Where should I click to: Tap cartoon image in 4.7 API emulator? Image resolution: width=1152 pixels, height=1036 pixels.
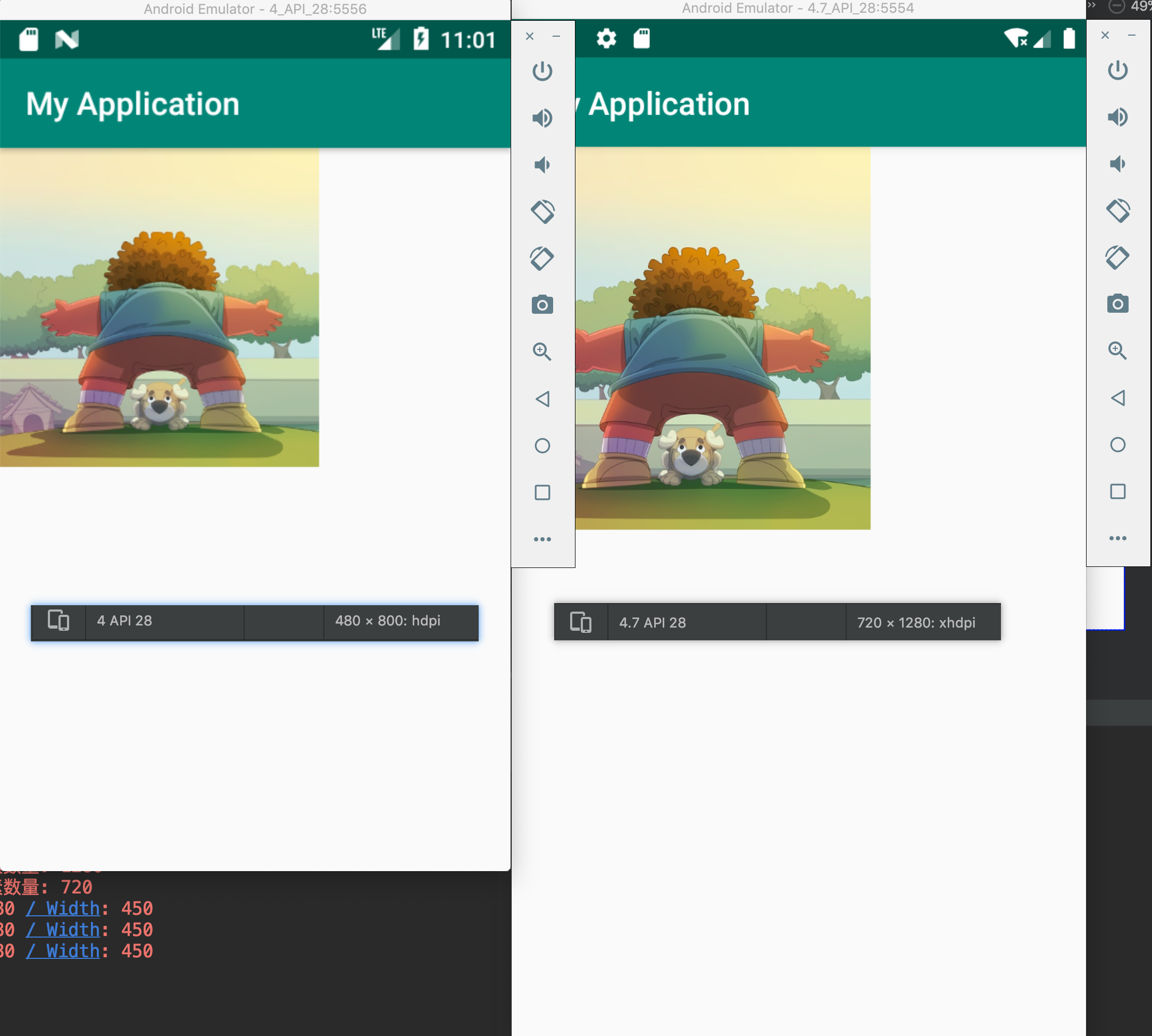pyautogui.click(x=723, y=338)
